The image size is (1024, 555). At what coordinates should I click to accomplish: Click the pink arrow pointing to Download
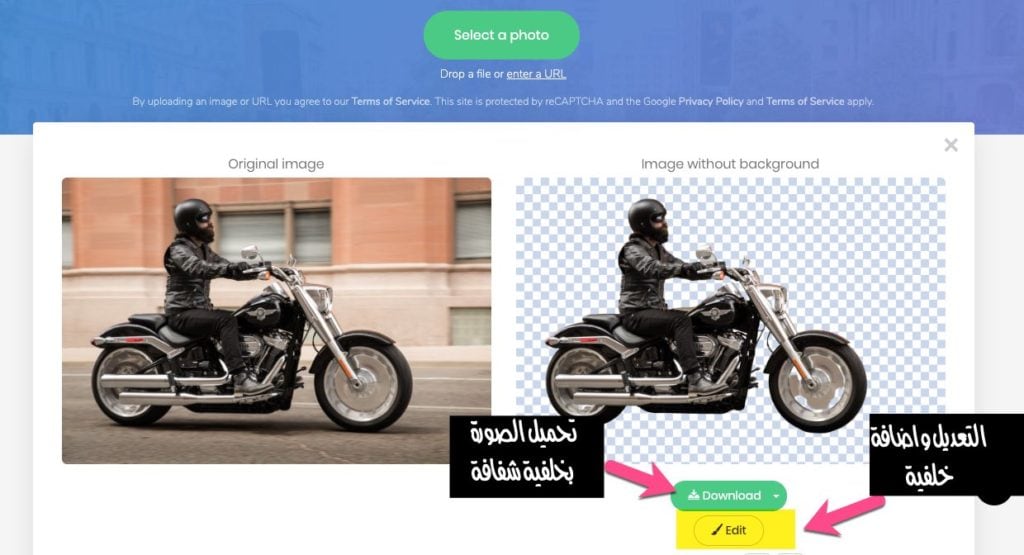(640, 479)
